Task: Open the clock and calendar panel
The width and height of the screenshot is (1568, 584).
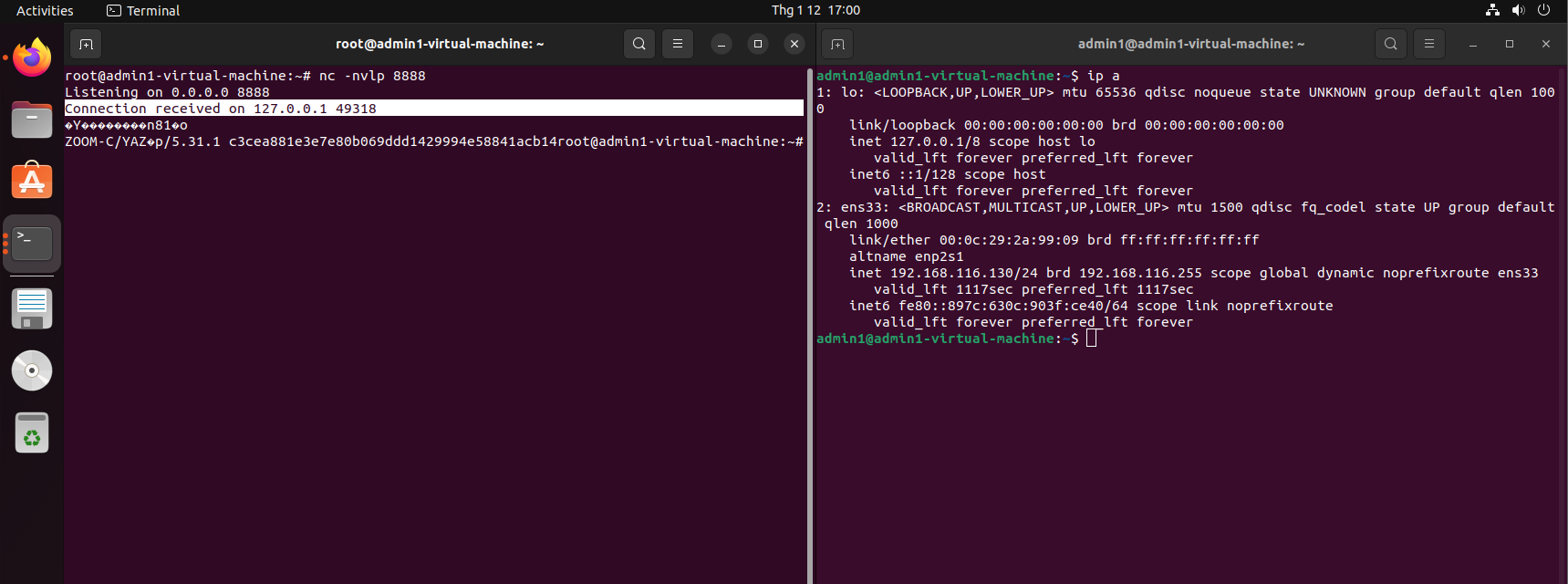Action: click(815, 10)
